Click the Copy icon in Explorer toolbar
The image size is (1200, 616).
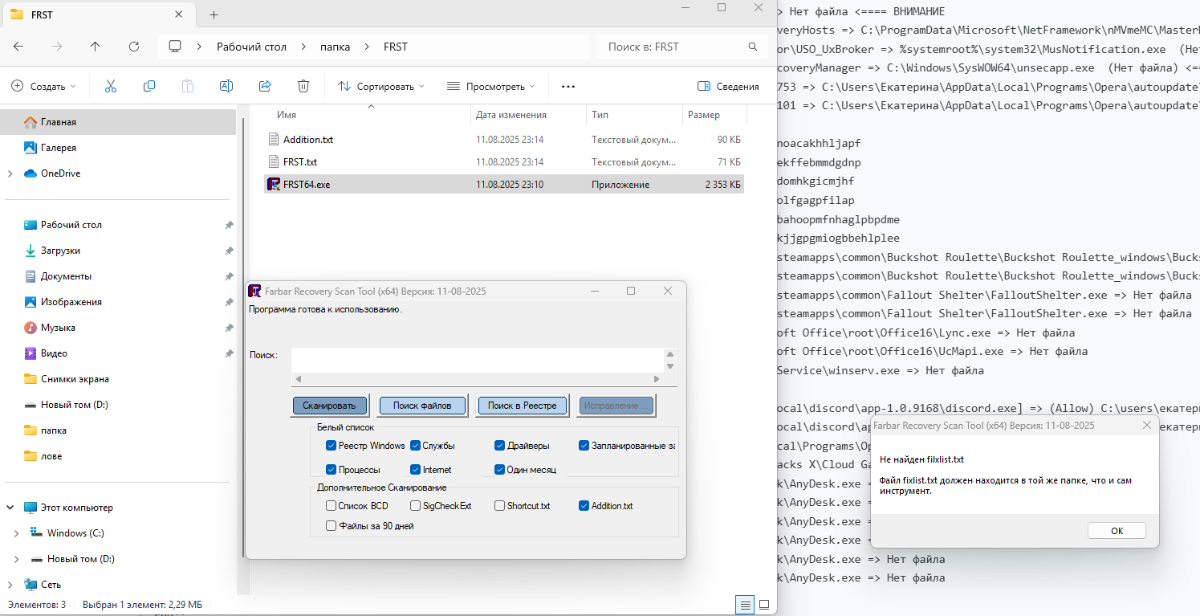pos(149,86)
